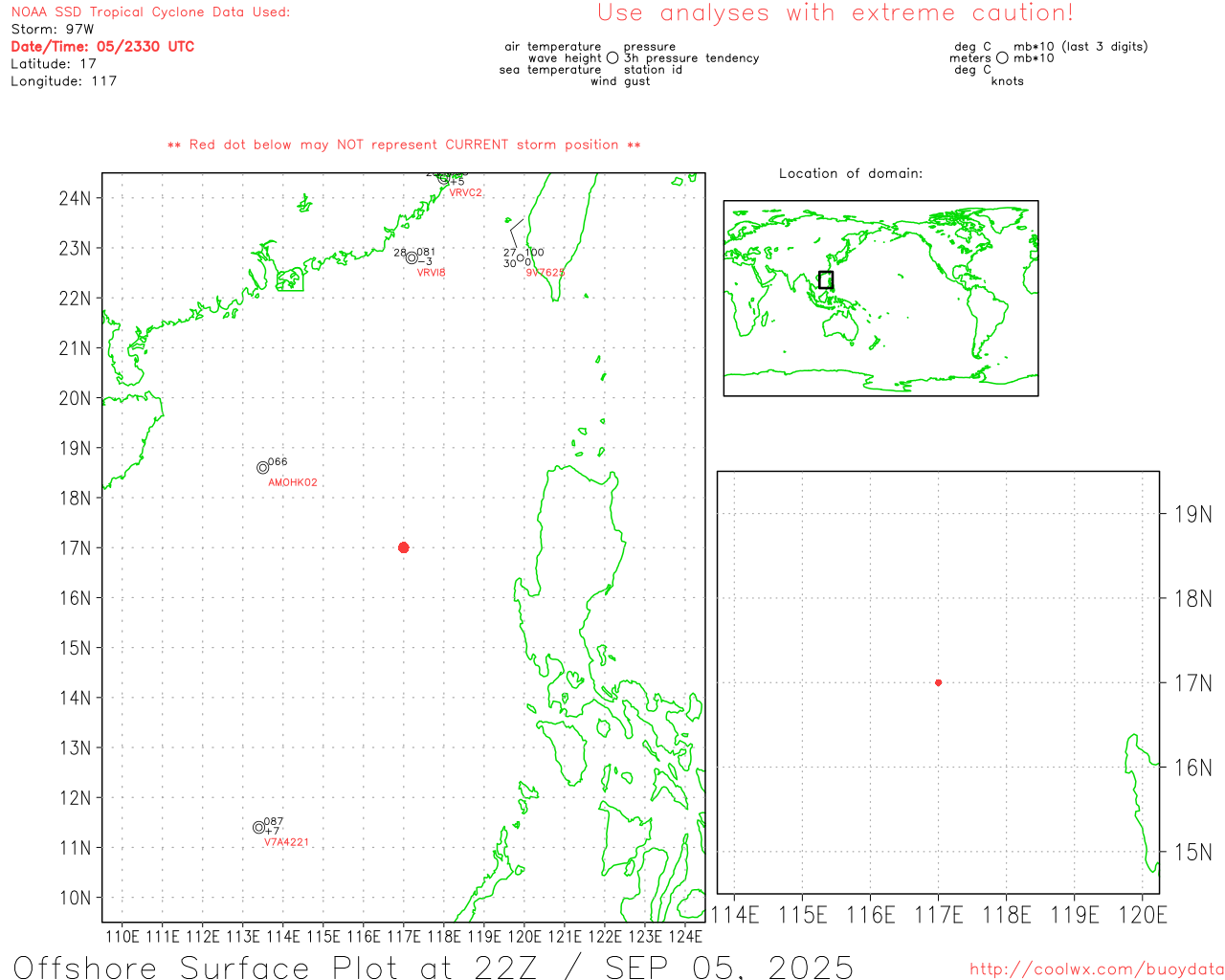Click the pressure value 087 at V7A4221

tap(274, 822)
